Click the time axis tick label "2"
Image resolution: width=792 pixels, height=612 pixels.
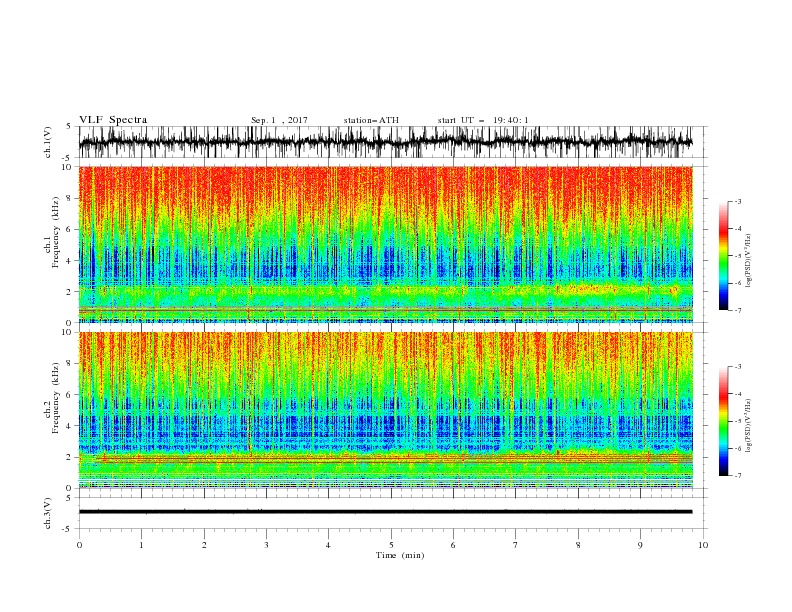[x=204, y=545]
